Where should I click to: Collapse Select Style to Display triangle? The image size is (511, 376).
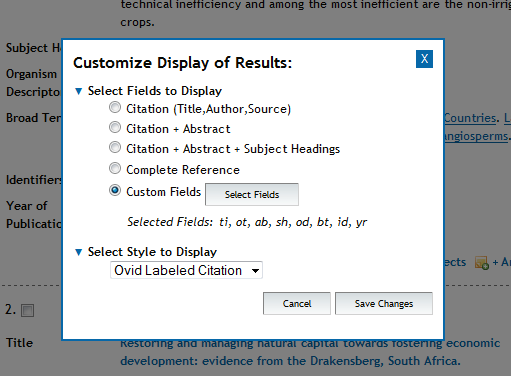click(79, 252)
